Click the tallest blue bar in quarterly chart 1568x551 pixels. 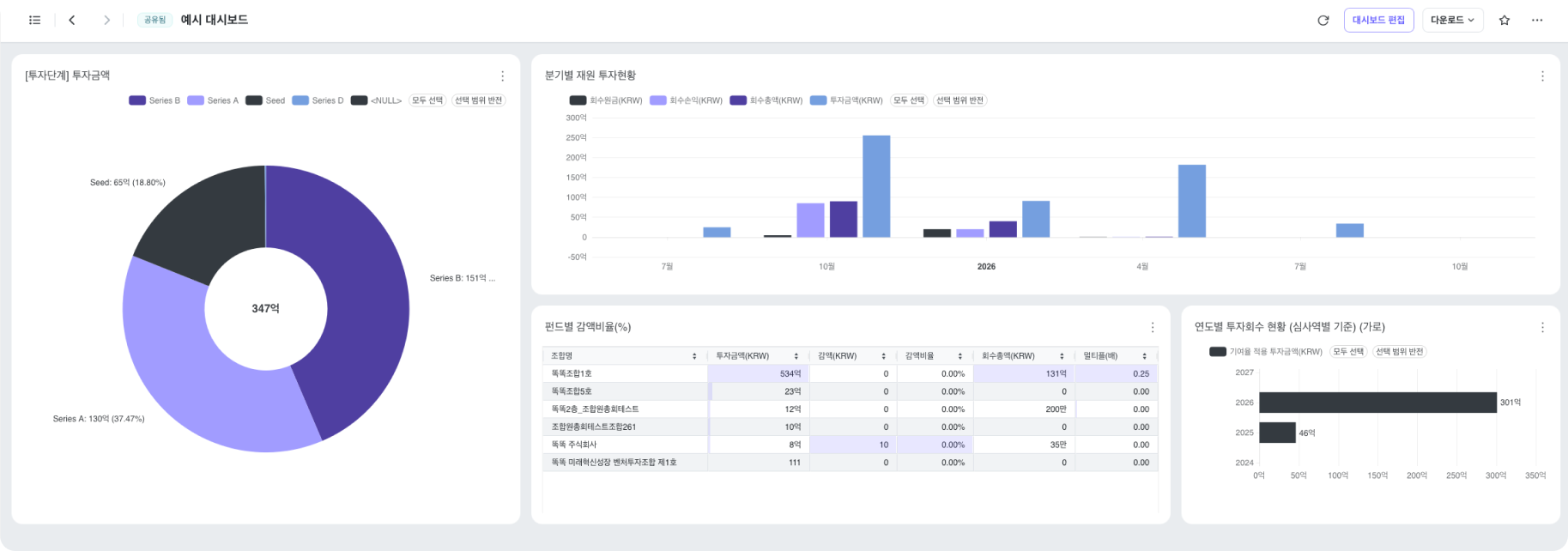coord(876,186)
